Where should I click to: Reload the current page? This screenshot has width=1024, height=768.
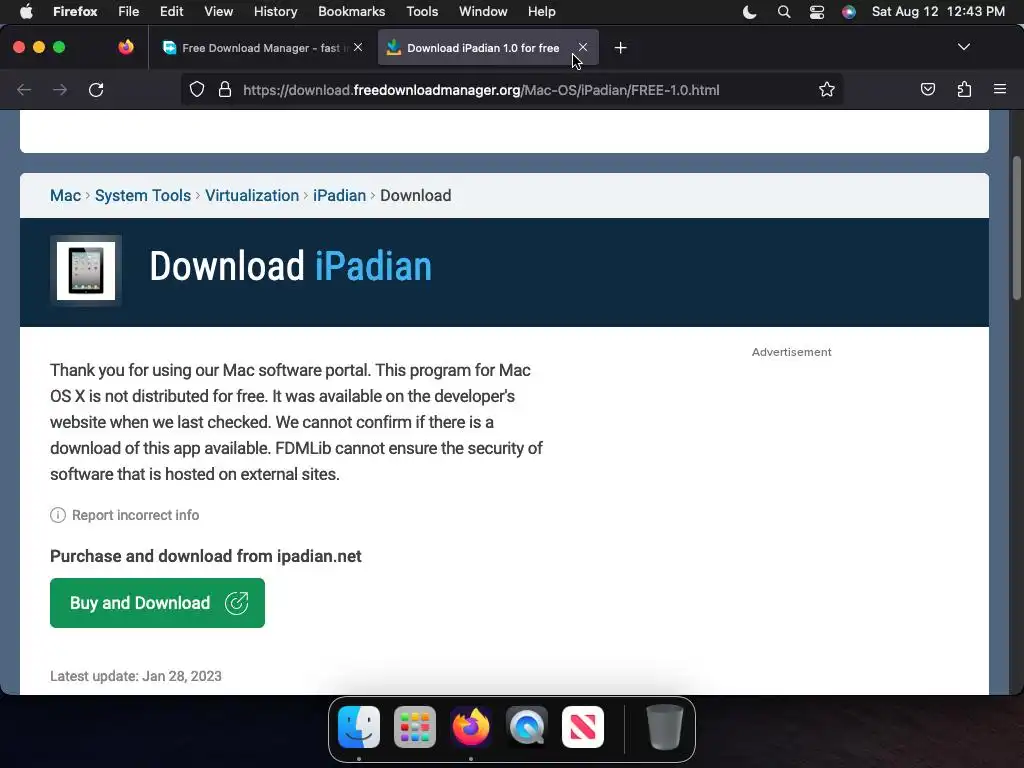point(96,89)
